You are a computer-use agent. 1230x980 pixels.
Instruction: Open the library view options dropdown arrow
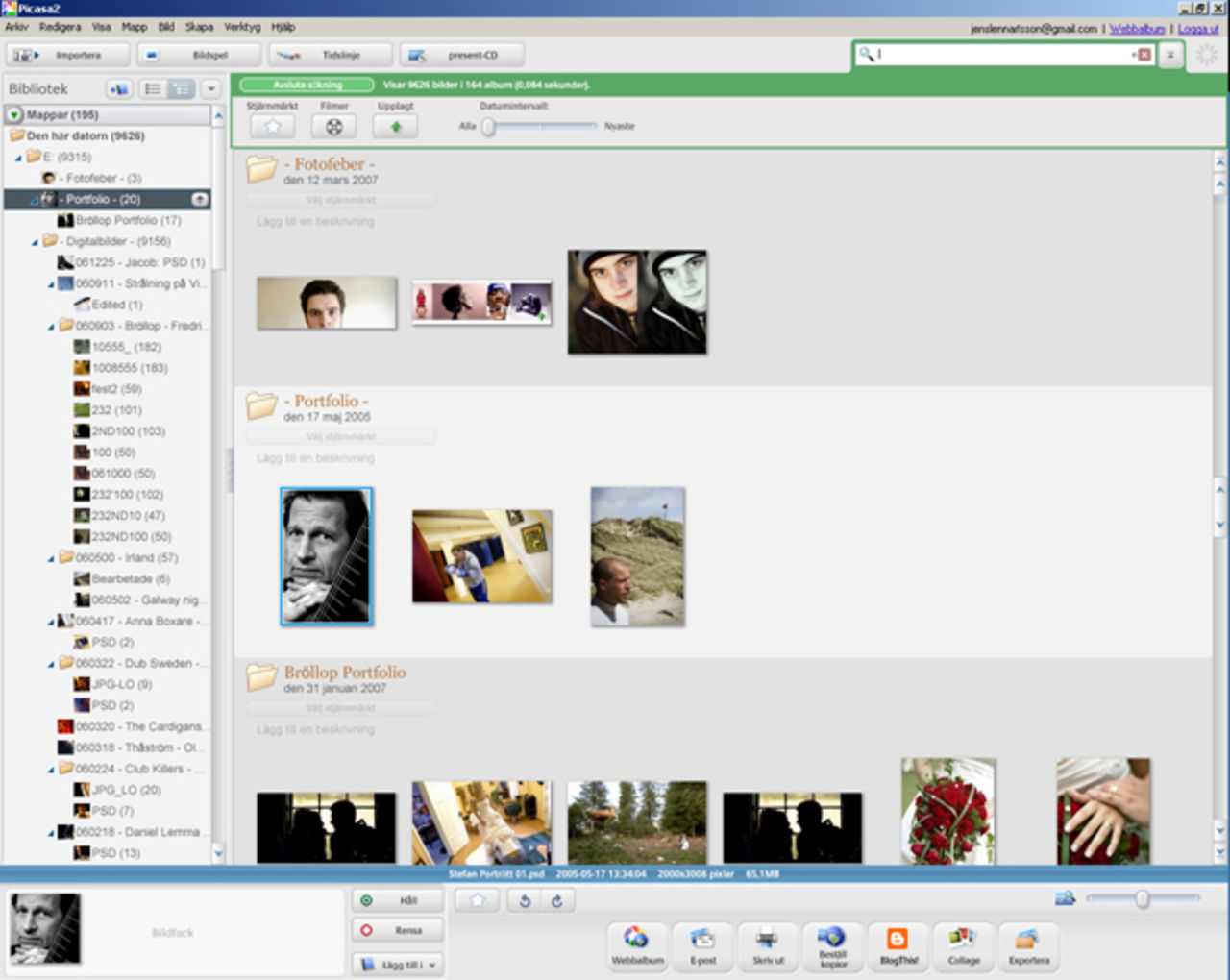click(x=209, y=88)
